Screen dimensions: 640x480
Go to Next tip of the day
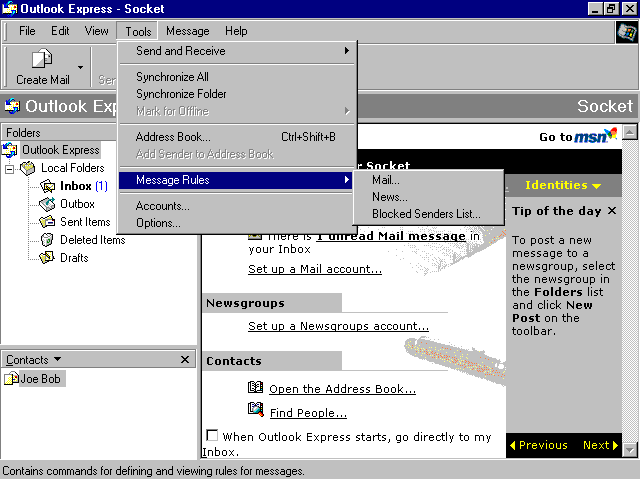(600, 445)
